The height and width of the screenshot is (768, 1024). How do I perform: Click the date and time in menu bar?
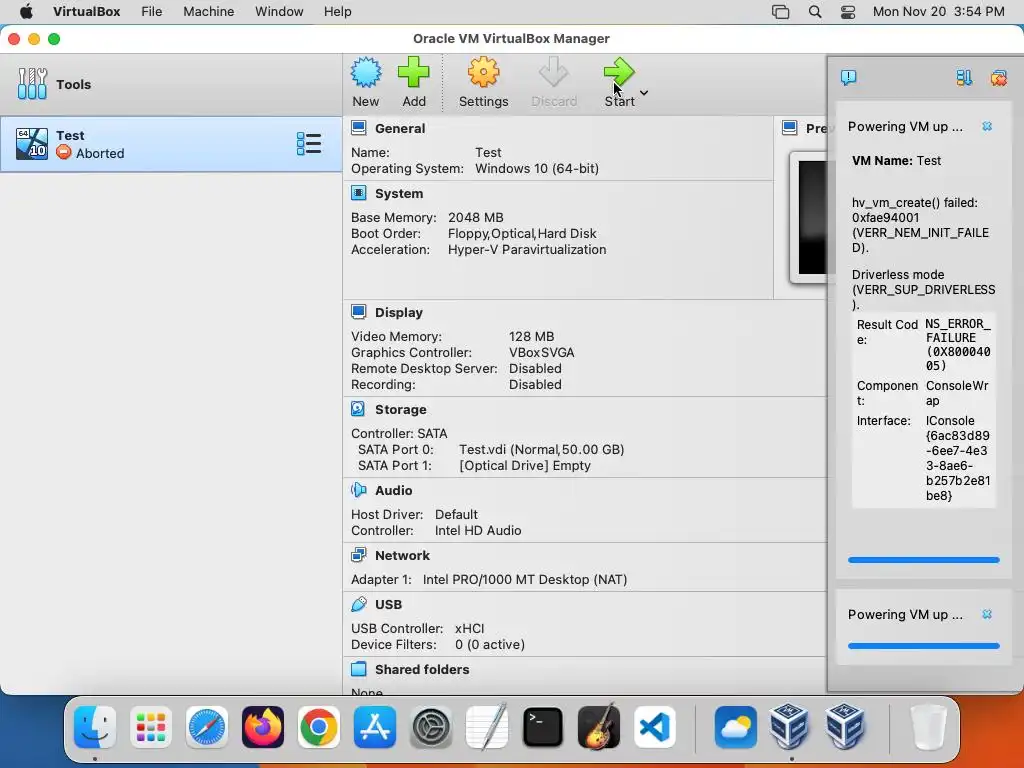(938, 12)
